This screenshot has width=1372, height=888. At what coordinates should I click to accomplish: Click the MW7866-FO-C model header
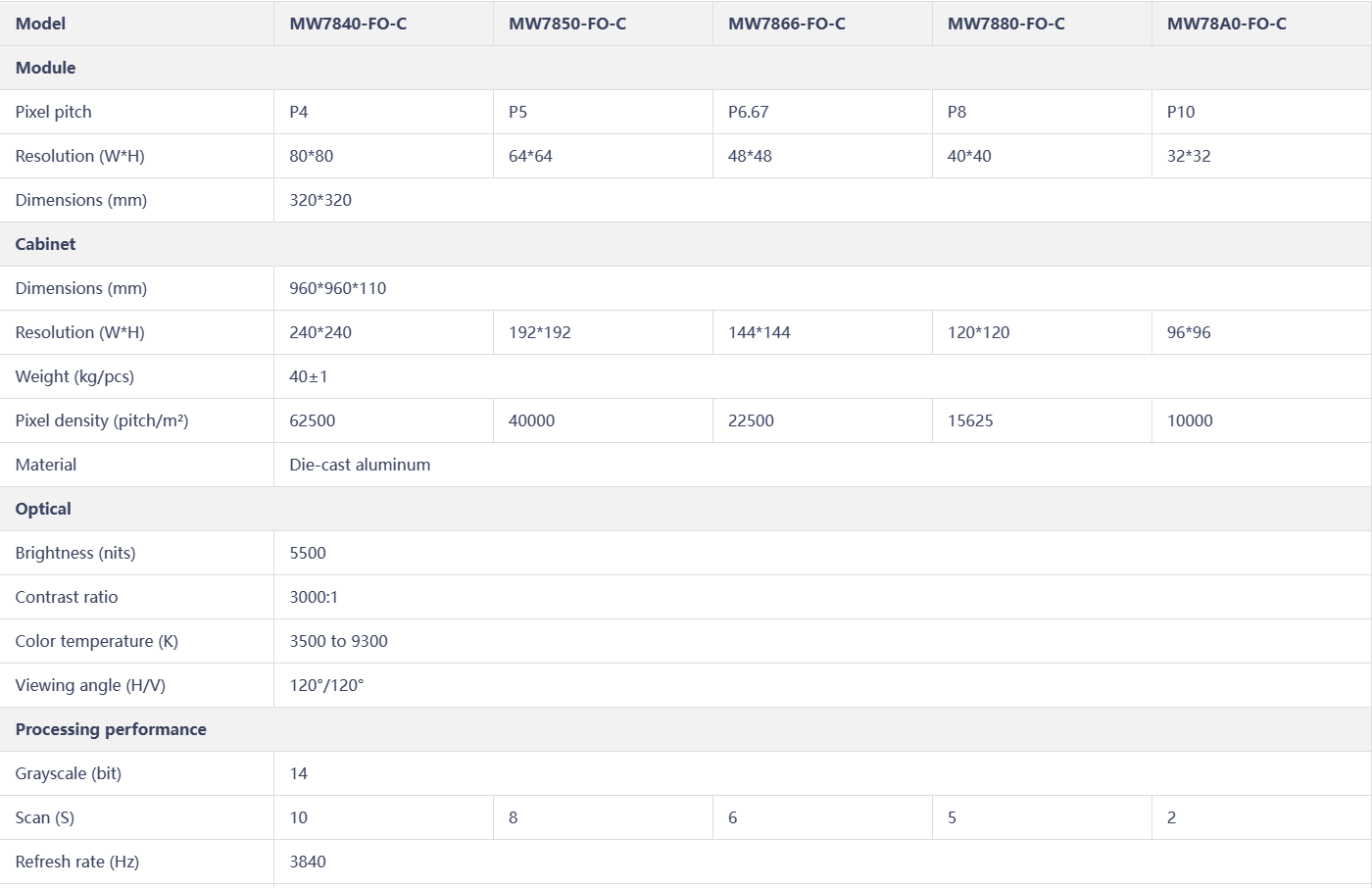[787, 24]
